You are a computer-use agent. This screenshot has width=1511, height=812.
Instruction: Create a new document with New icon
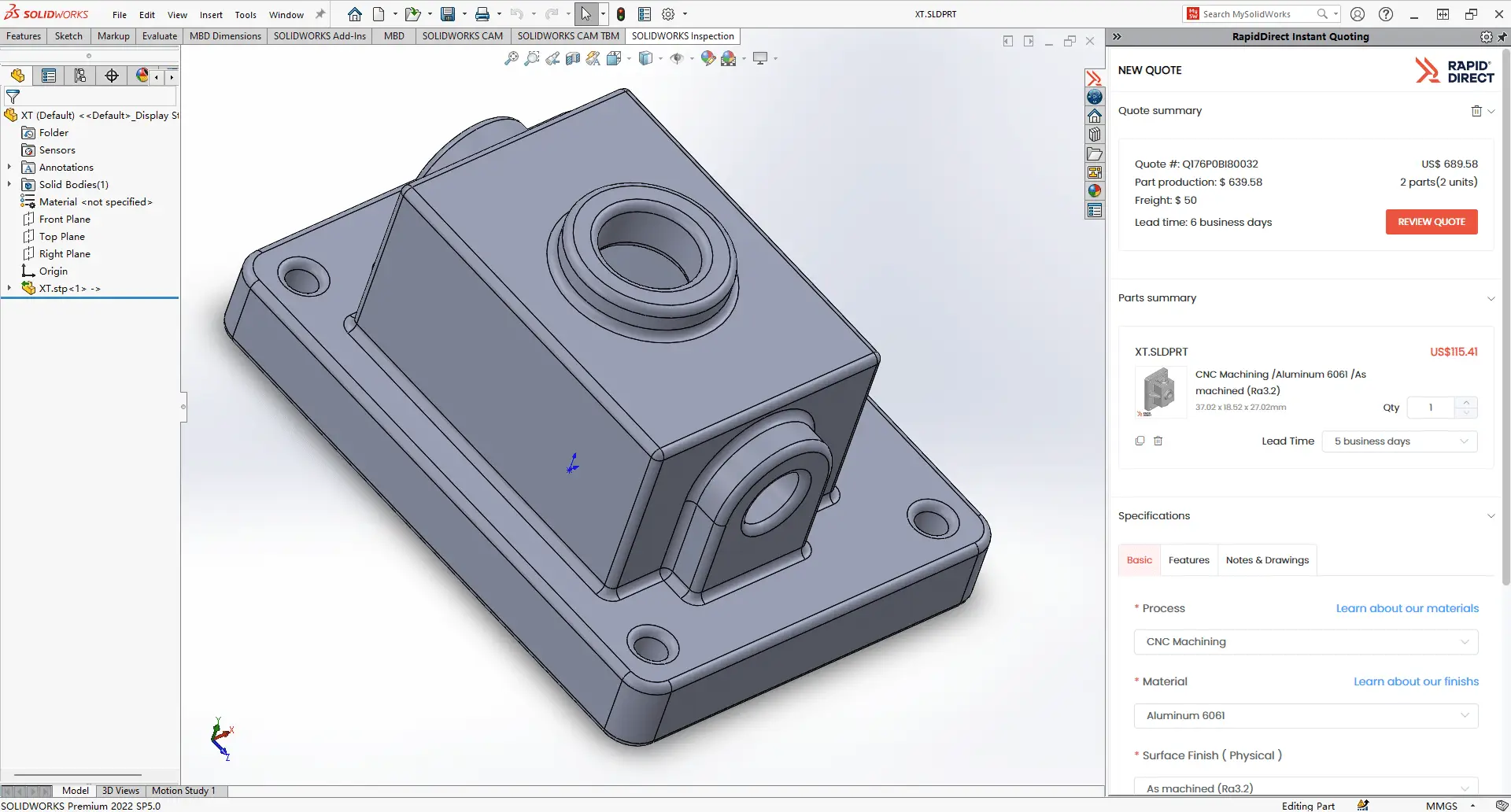coord(379,14)
